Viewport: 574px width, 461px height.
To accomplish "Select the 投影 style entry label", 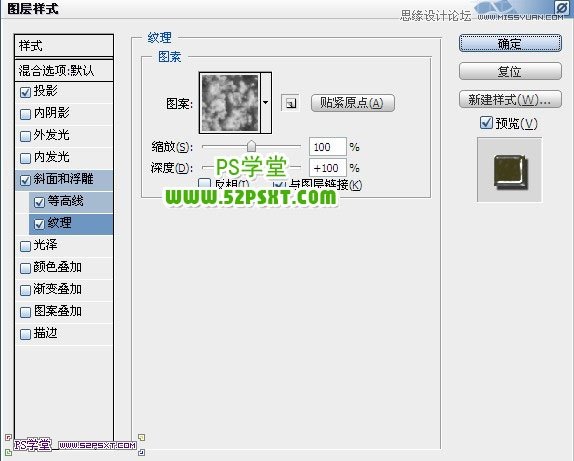I will pyautogui.click(x=45, y=91).
